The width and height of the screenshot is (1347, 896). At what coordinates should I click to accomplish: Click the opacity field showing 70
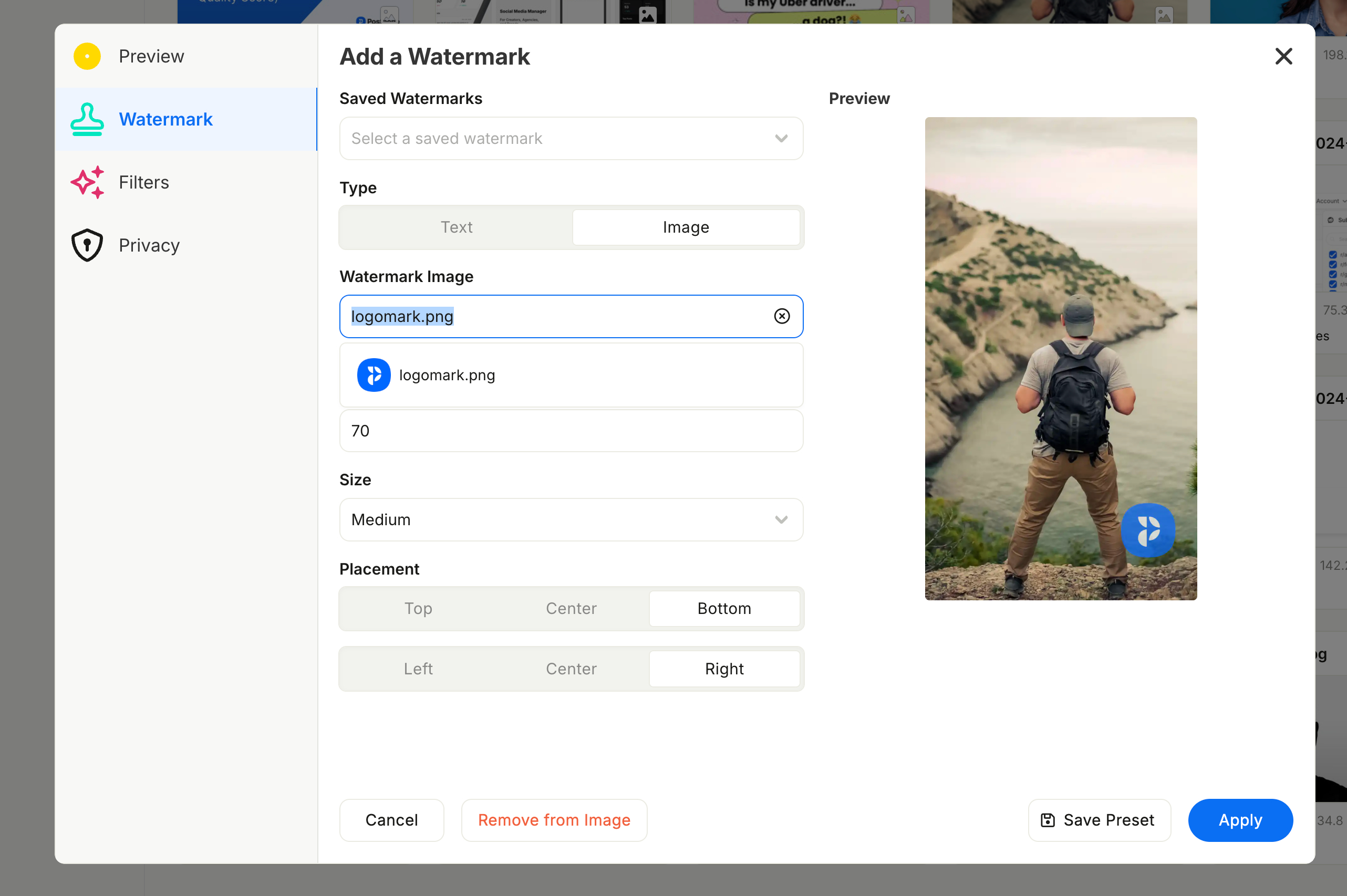(x=571, y=430)
